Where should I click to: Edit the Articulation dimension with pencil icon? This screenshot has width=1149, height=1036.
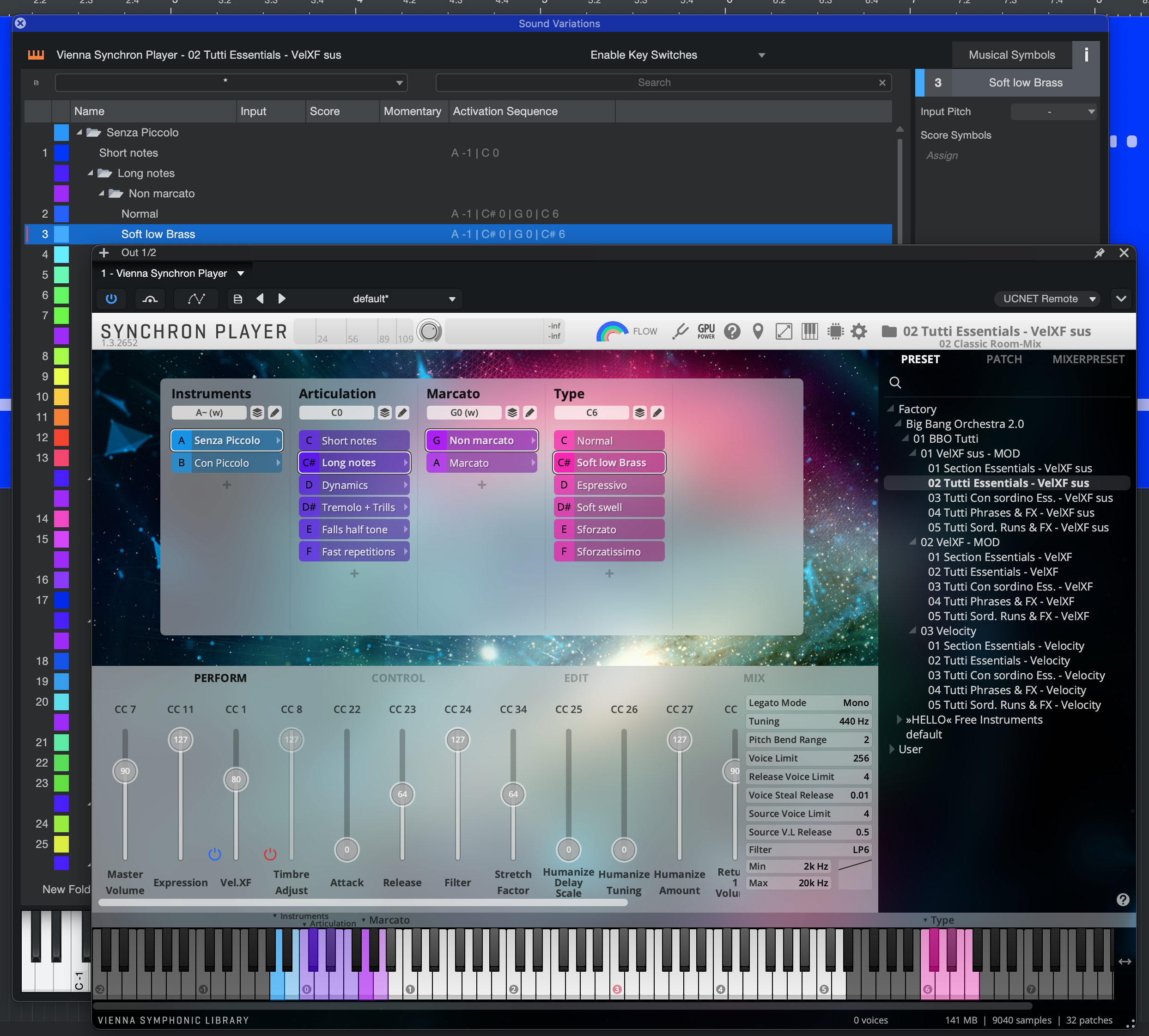click(x=402, y=413)
